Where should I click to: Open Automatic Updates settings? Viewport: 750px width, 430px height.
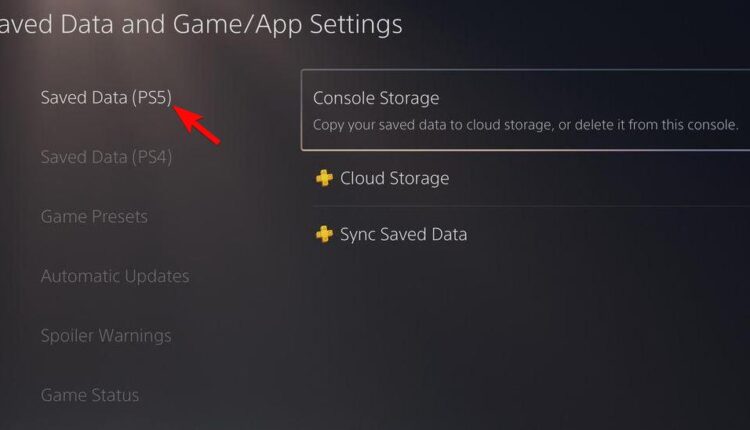[115, 276]
